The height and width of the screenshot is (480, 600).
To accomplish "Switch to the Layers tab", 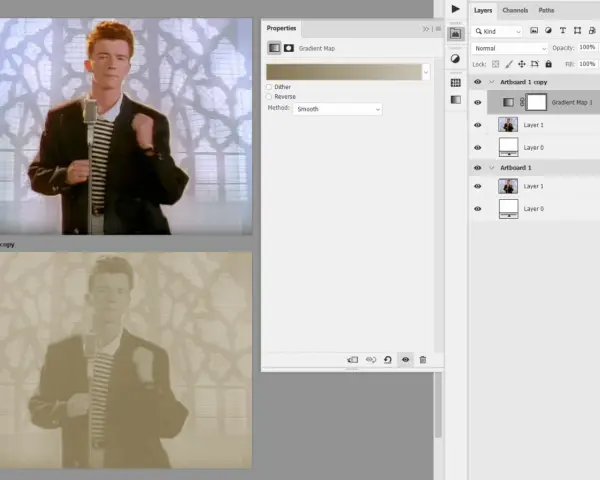I will pyautogui.click(x=483, y=10).
